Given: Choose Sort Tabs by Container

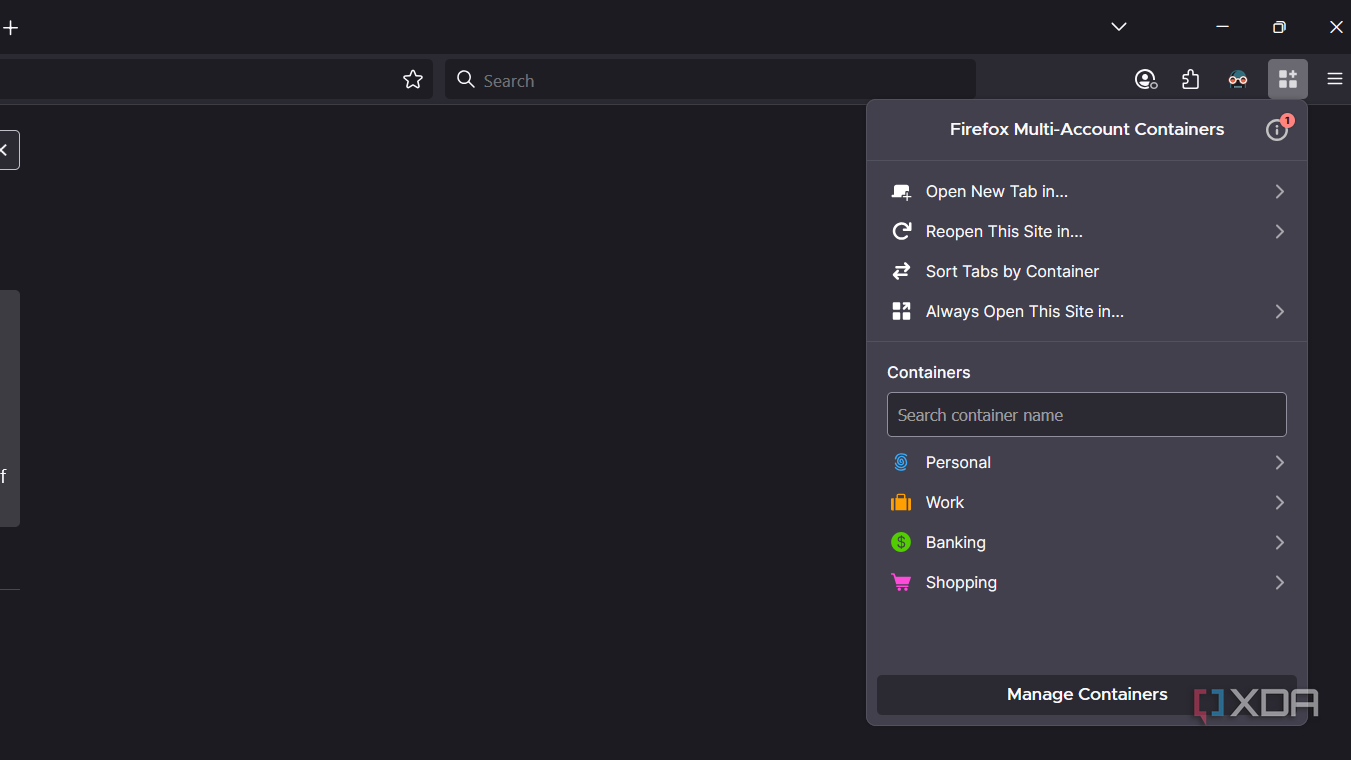Looking at the screenshot, I should click(1087, 271).
